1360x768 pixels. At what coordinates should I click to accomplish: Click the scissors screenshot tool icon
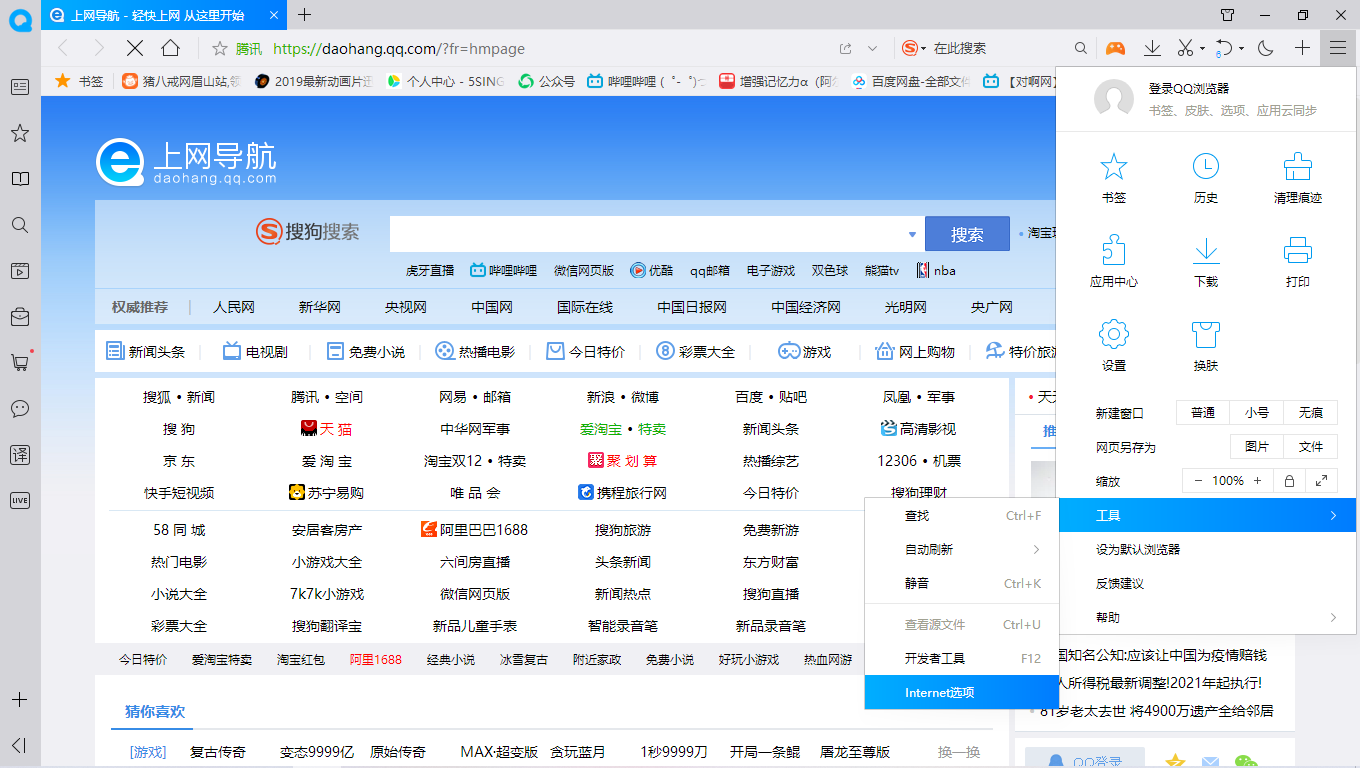1184,48
